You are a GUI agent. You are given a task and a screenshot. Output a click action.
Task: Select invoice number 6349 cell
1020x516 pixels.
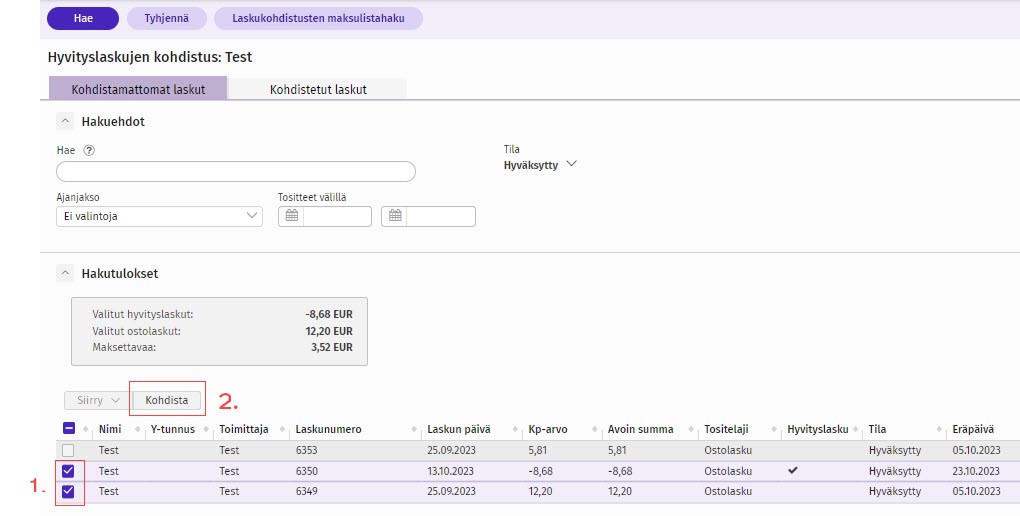[x=306, y=491]
